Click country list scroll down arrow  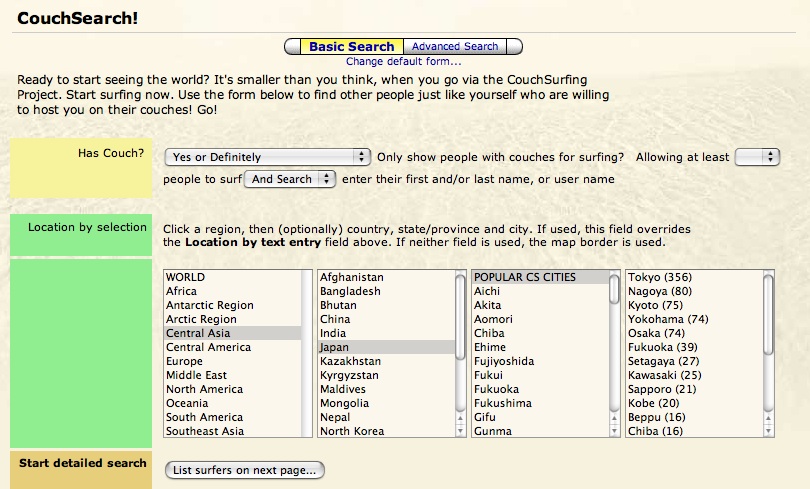click(460, 431)
